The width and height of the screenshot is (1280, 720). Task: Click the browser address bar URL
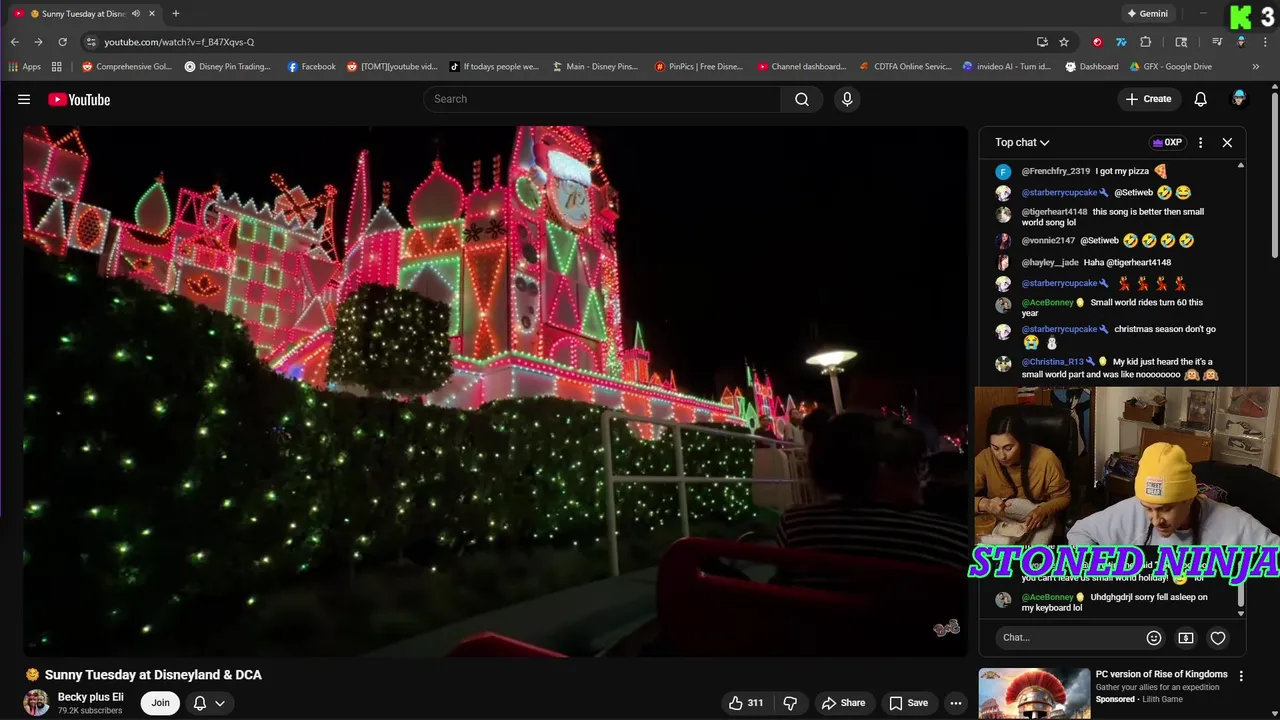tap(179, 42)
